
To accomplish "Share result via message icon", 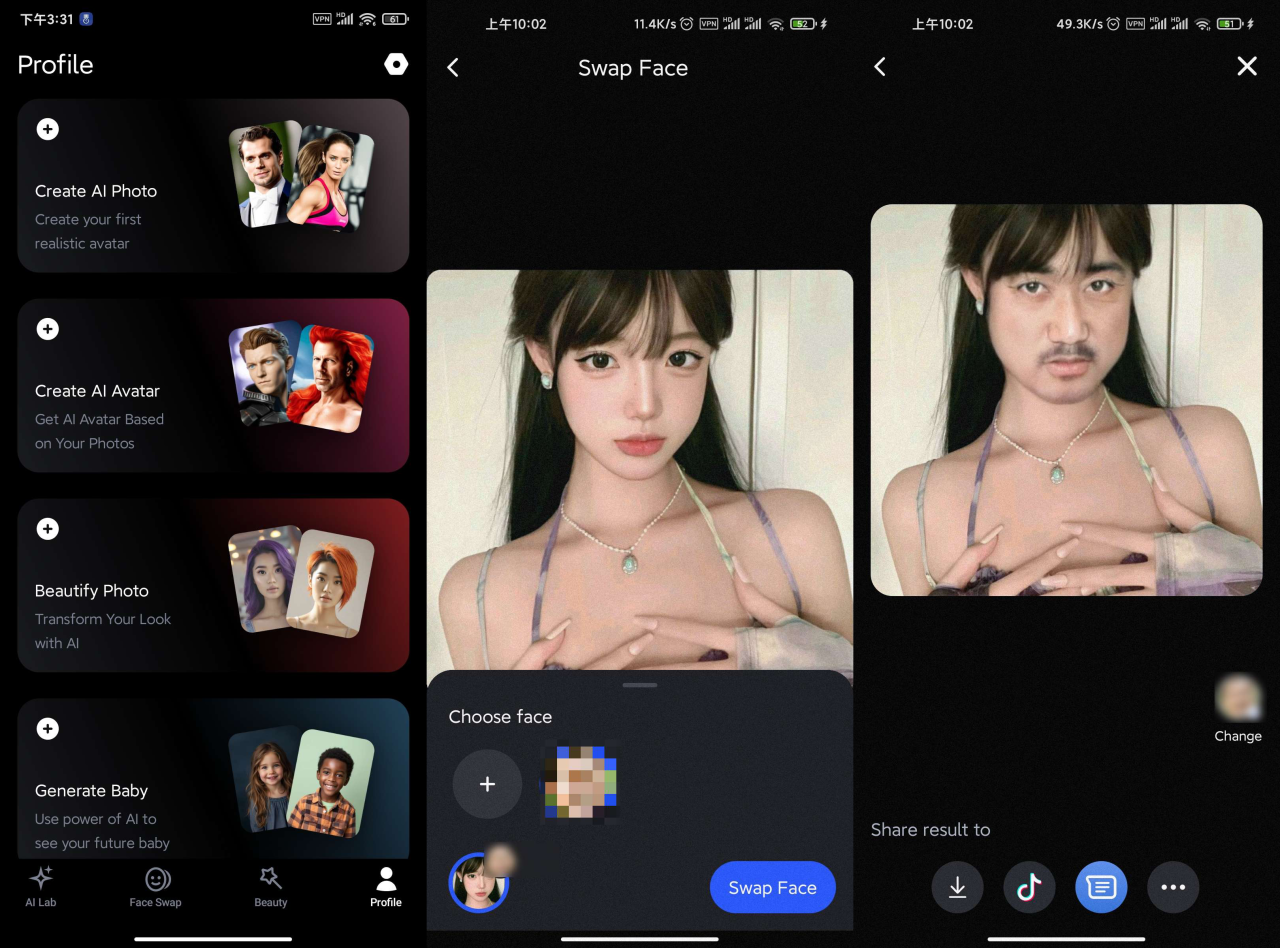I will click(x=1101, y=887).
